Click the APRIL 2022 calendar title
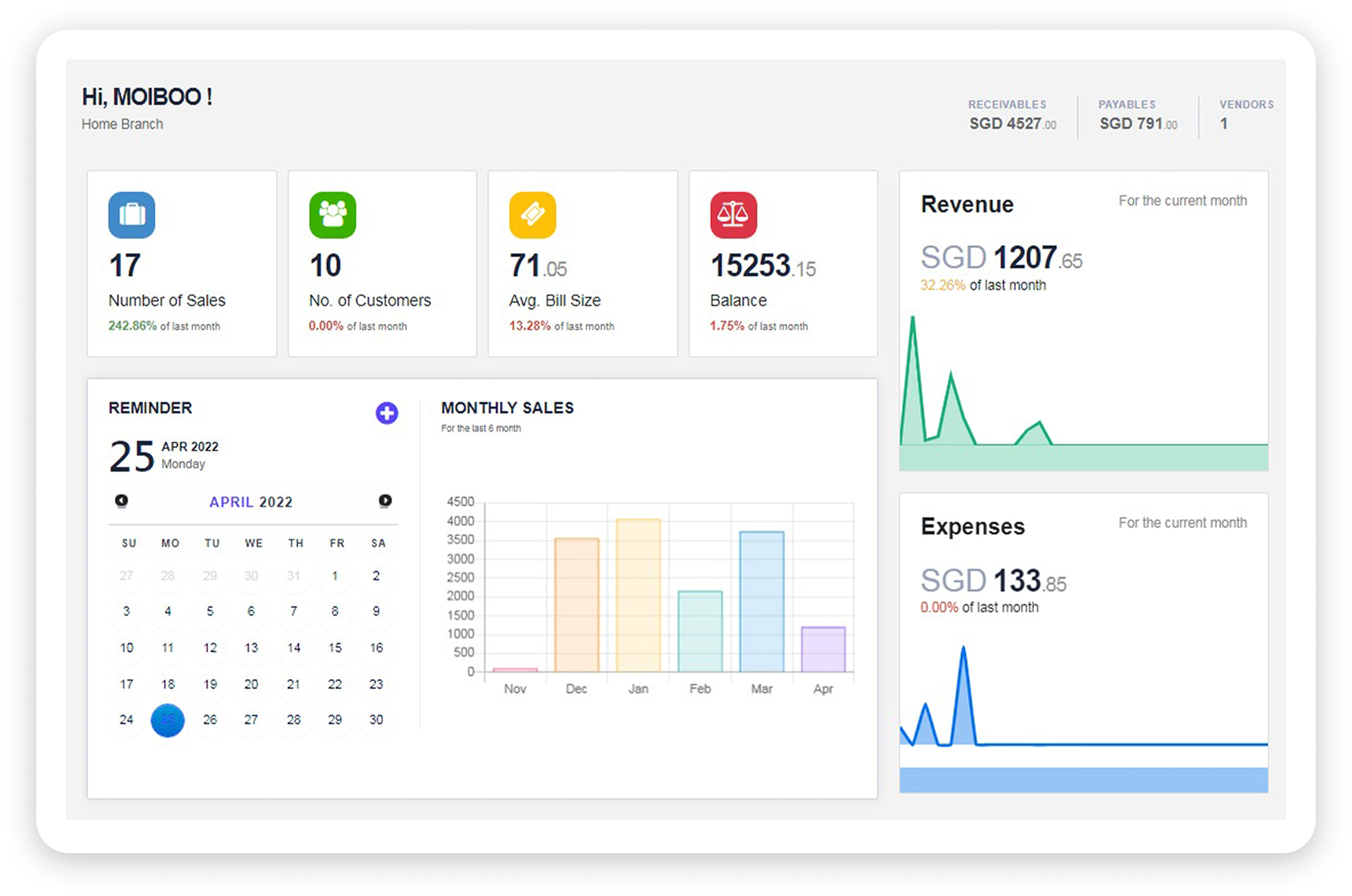 click(x=251, y=502)
